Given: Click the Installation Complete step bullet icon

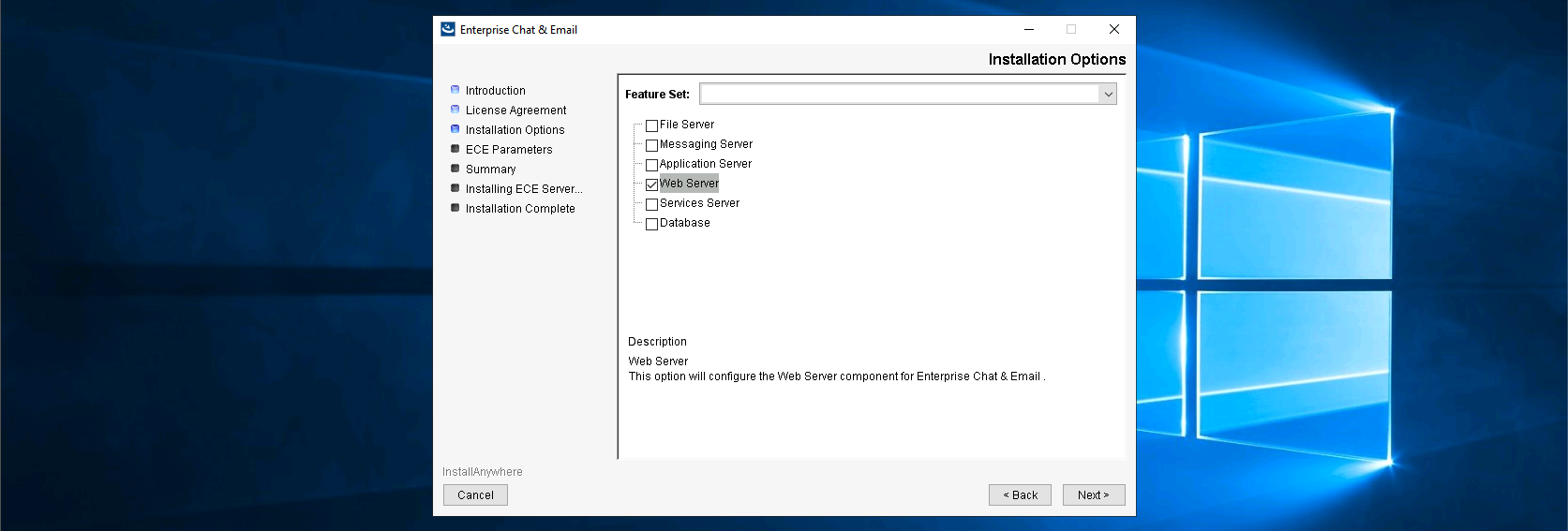Looking at the screenshot, I should [x=455, y=208].
